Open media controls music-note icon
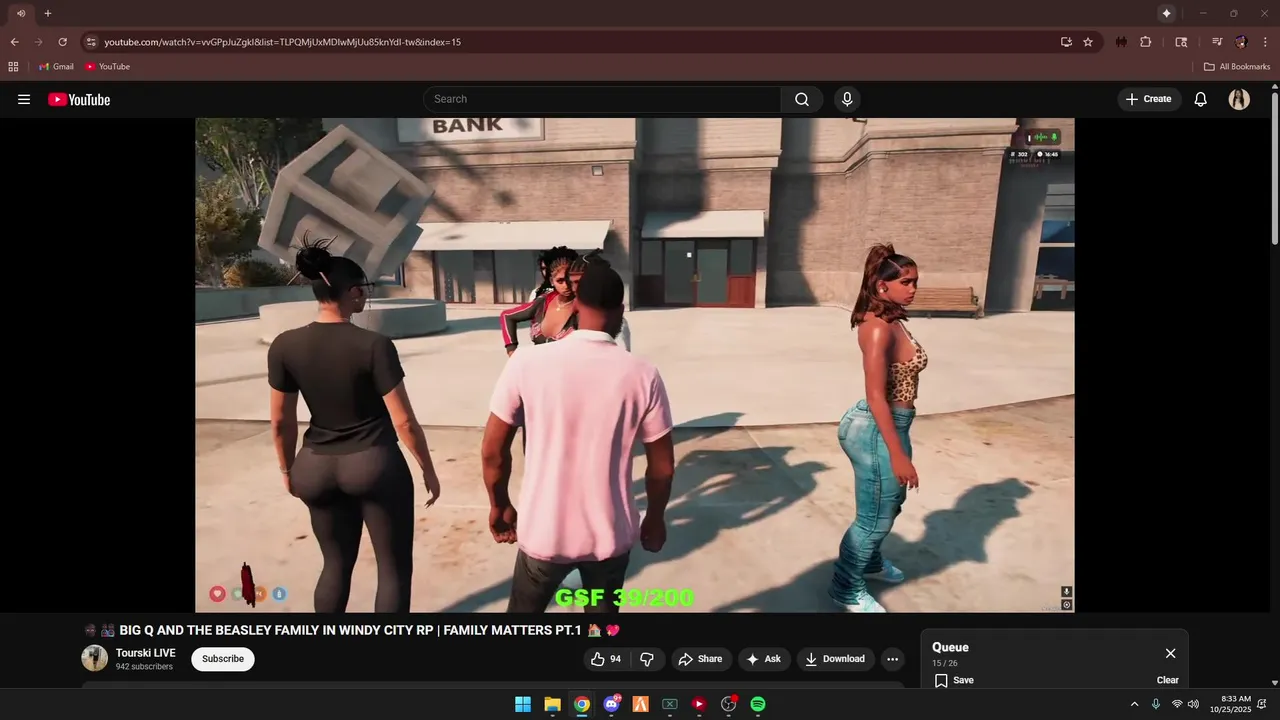This screenshot has height=720, width=1280. (1217, 42)
